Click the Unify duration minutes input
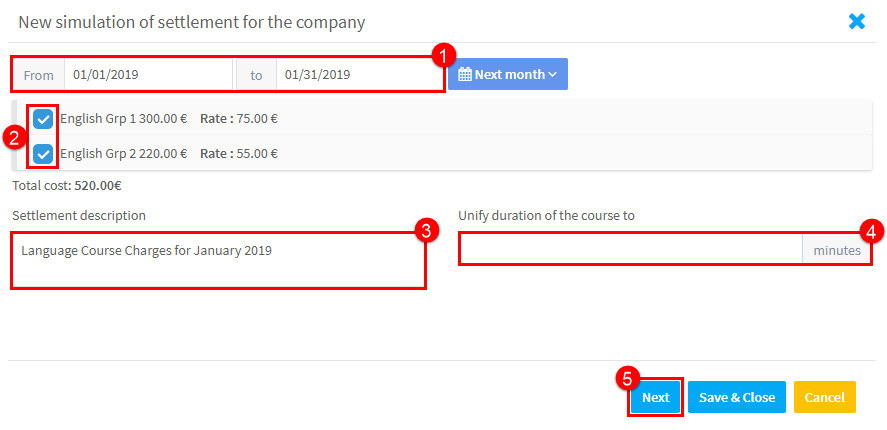Viewport: 887px width, 430px height. [631, 248]
